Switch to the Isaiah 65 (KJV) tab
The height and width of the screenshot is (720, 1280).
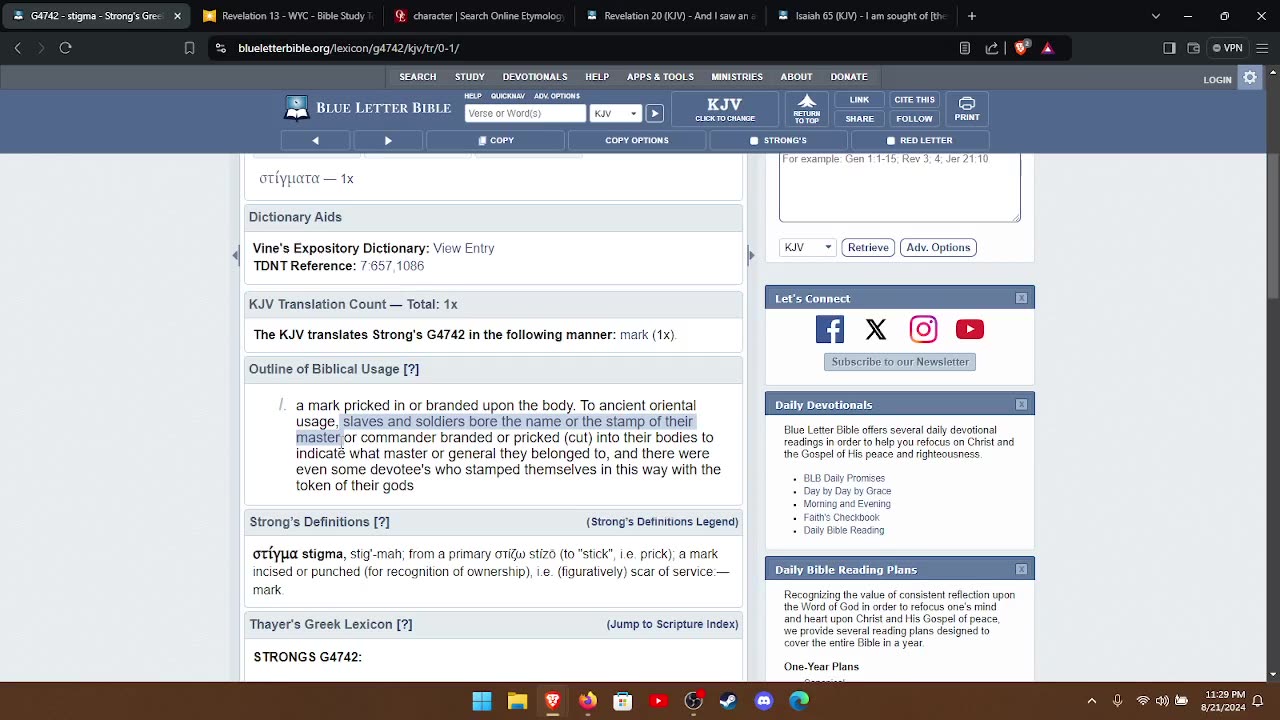(x=862, y=16)
